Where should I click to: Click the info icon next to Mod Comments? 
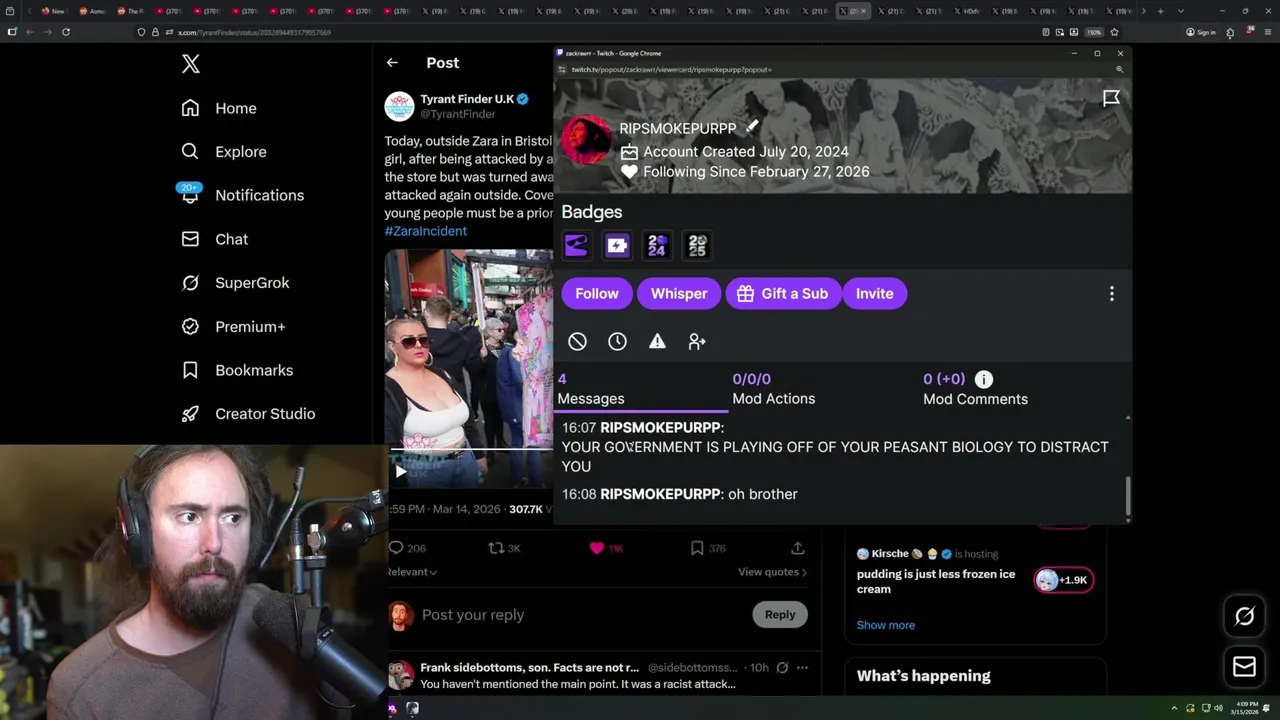coord(984,379)
